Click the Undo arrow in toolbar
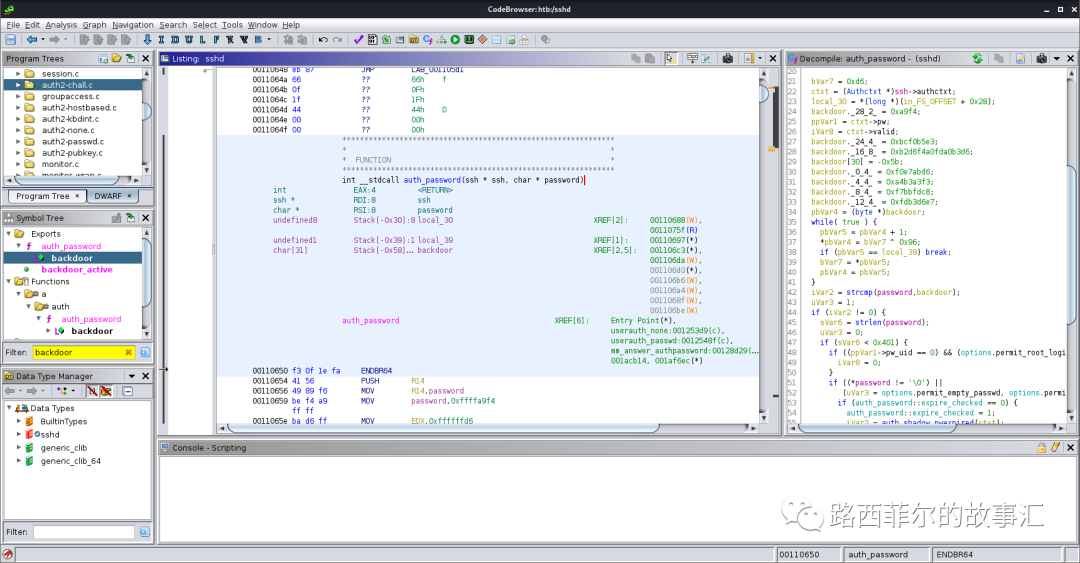1080x563 pixels. pos(322,40)
